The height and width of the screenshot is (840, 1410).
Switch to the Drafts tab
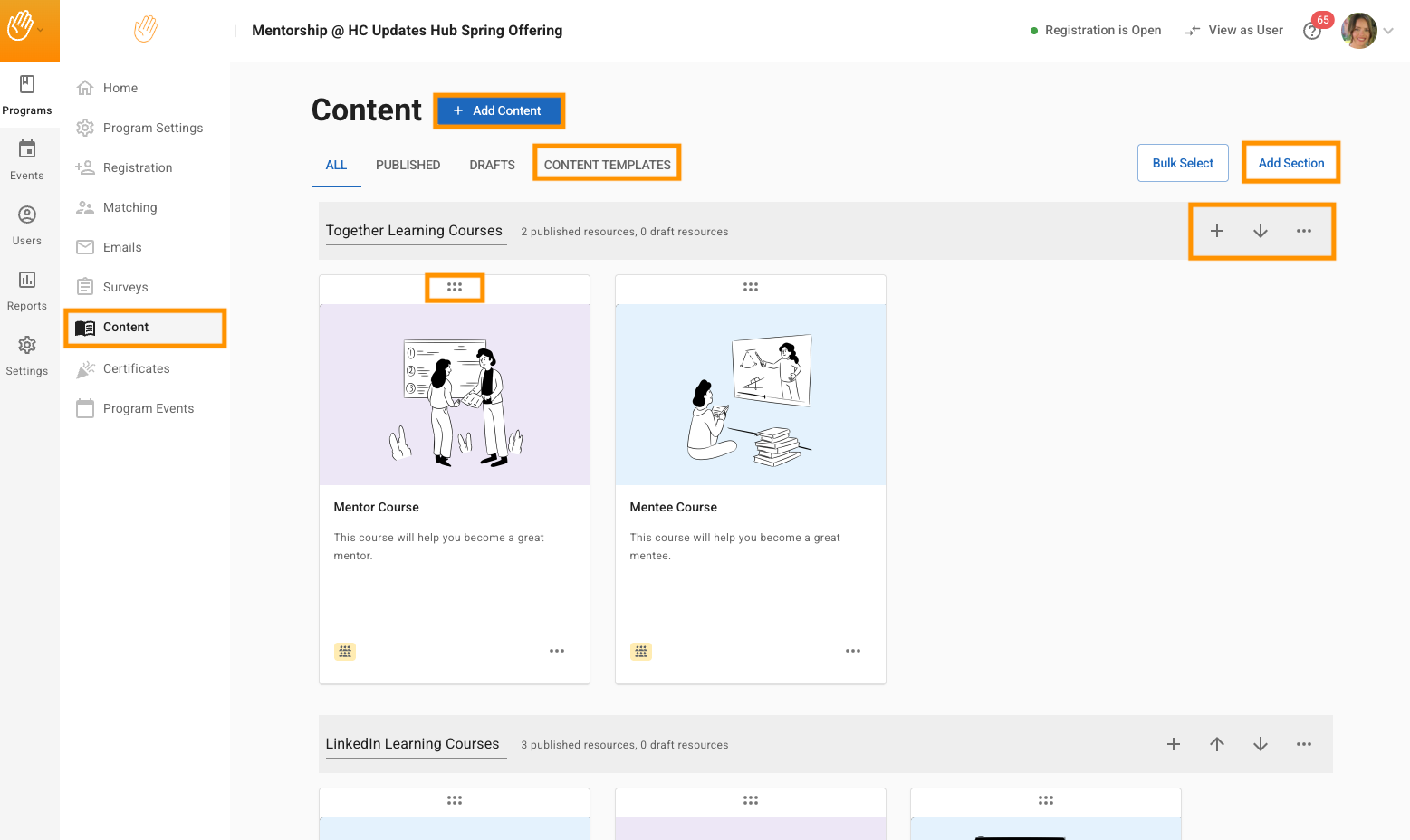click(x=492, y=165)
